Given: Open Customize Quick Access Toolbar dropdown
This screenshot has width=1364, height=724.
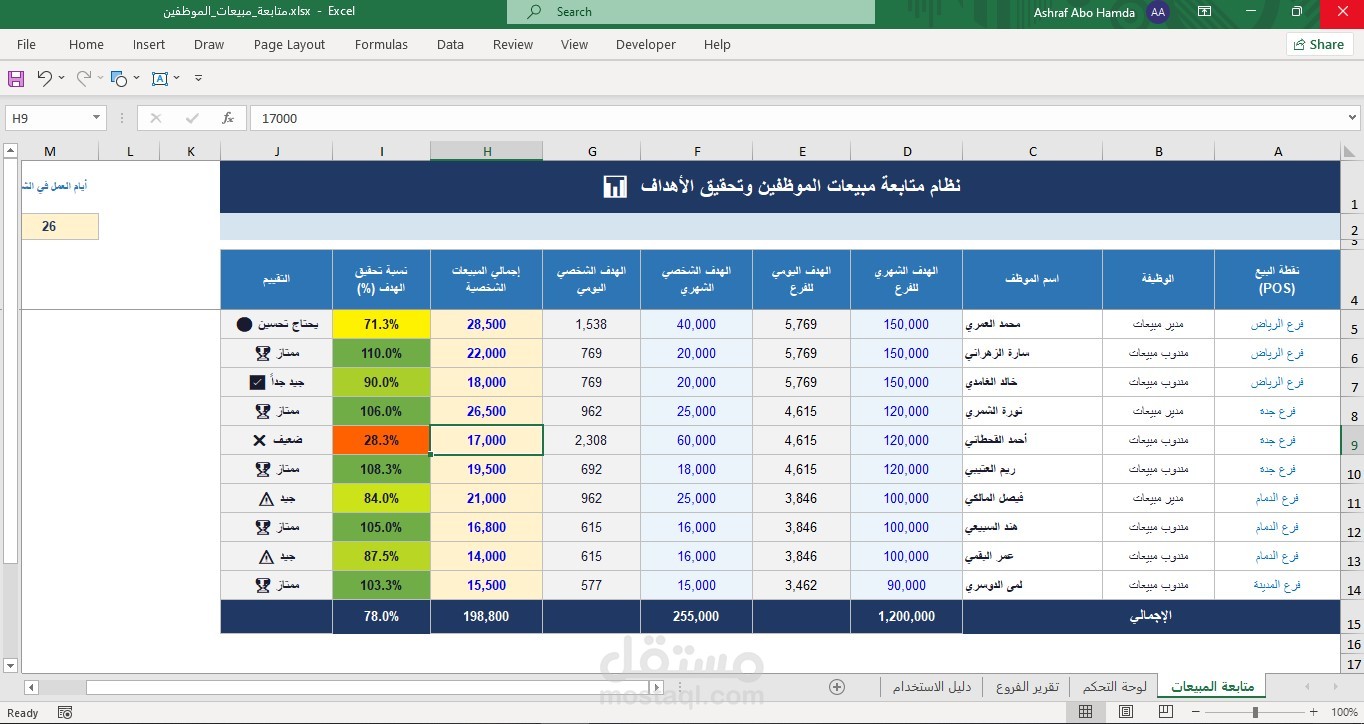Looking at the screenshot, I should pos(198,78).
